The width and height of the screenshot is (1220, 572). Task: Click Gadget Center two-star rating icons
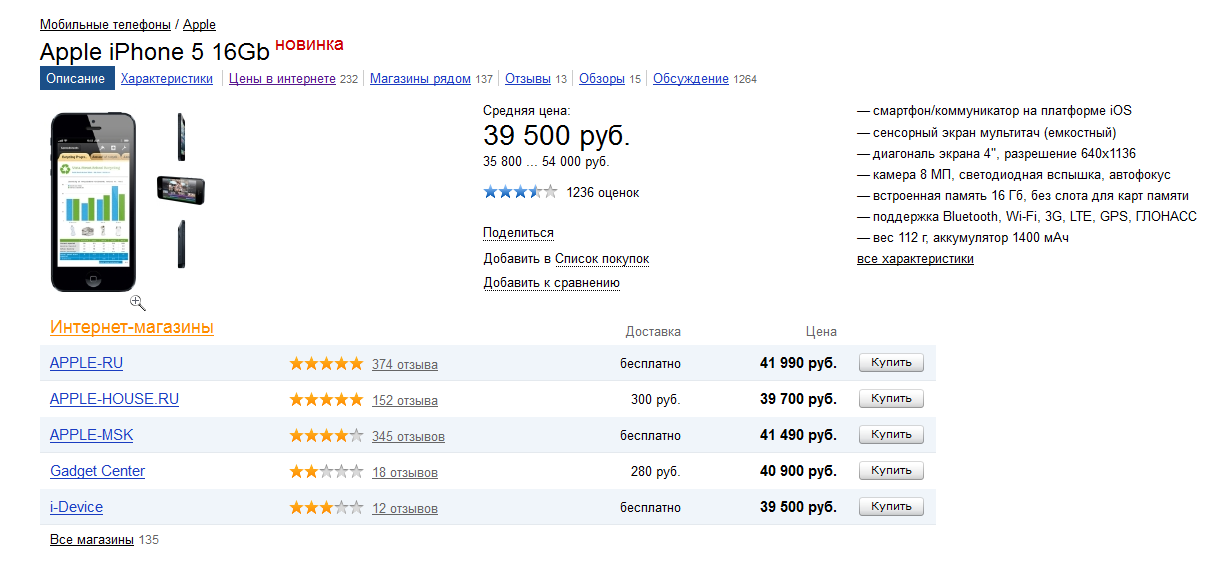[326, 471]
